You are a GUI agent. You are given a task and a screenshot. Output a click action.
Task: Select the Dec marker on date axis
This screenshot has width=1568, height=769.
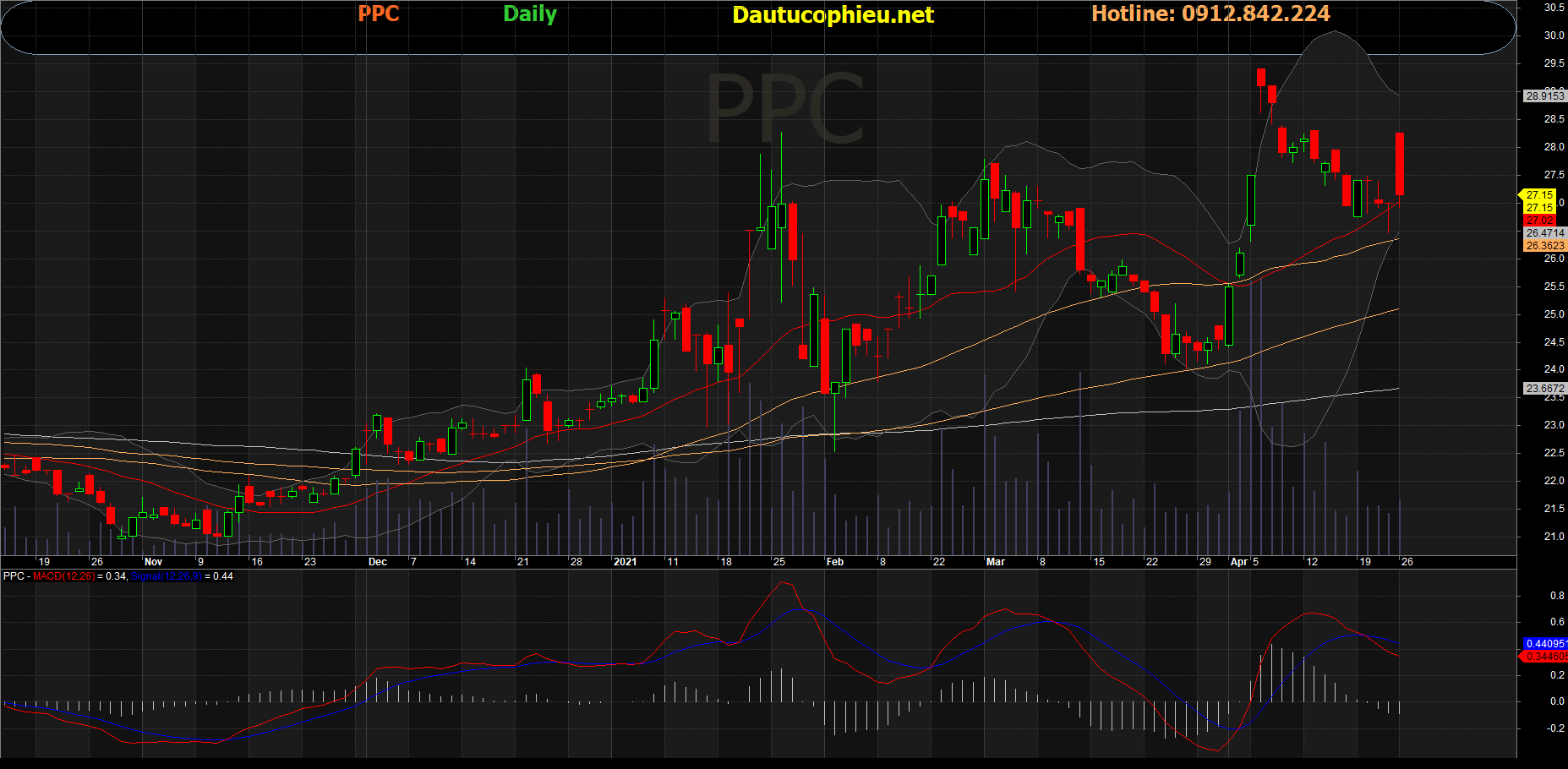tap(377, 562)
